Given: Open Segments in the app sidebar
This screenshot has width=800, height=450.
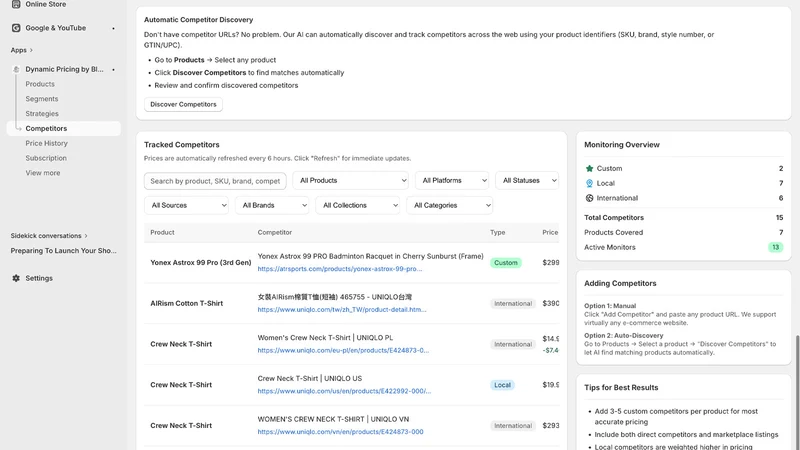Looking at the screenshot, I should (42, 99).
